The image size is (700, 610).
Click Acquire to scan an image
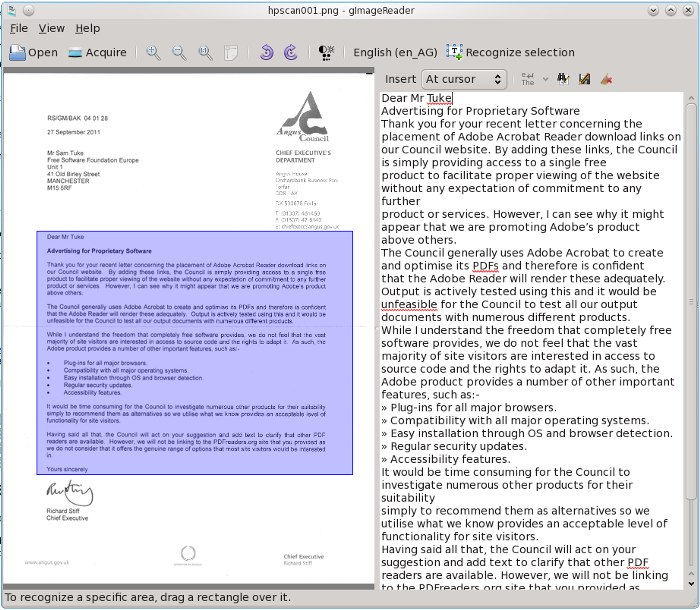pos(97,52)
